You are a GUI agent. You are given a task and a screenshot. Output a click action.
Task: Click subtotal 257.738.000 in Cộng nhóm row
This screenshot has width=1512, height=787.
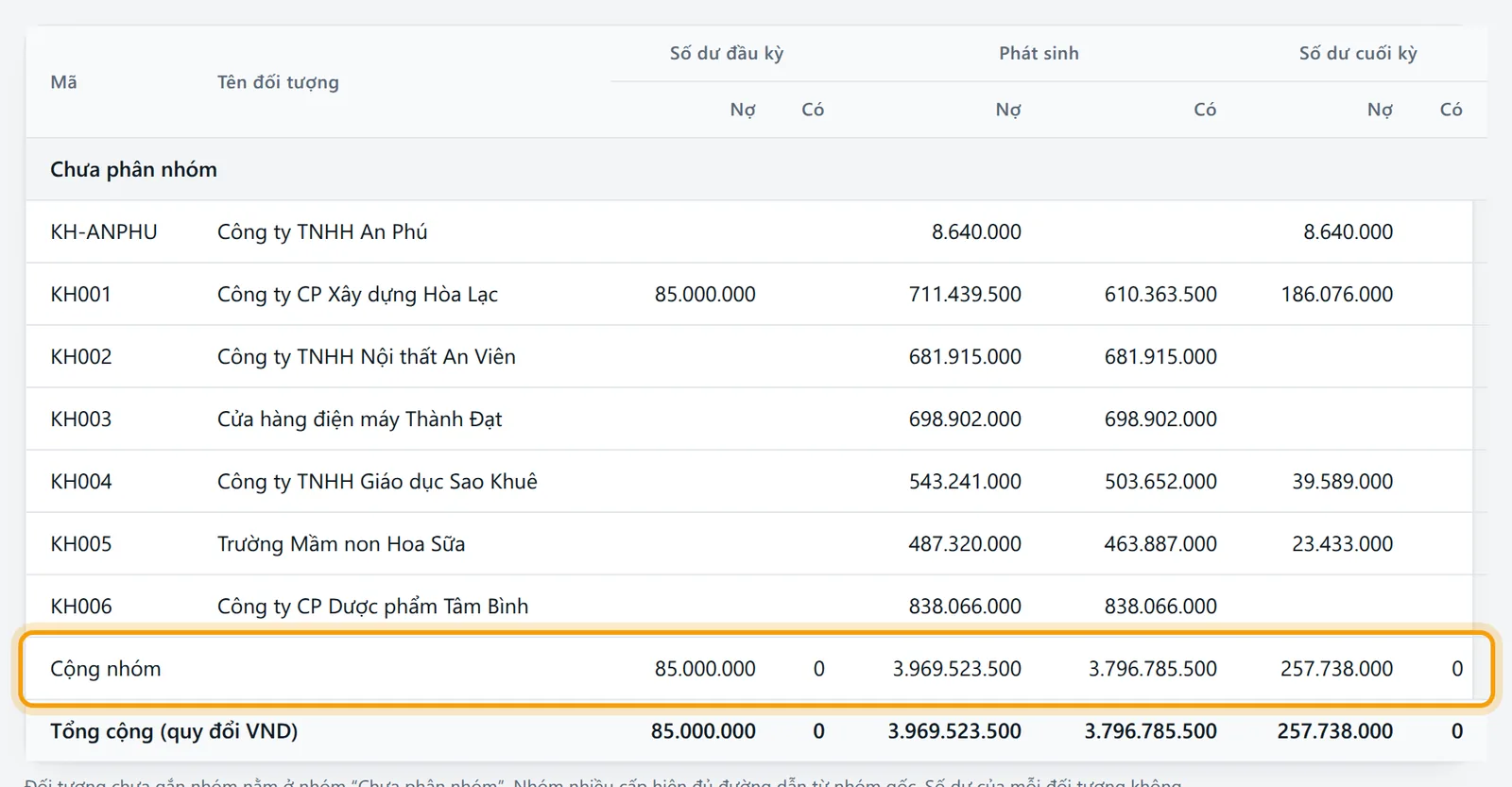(1337, 668)
